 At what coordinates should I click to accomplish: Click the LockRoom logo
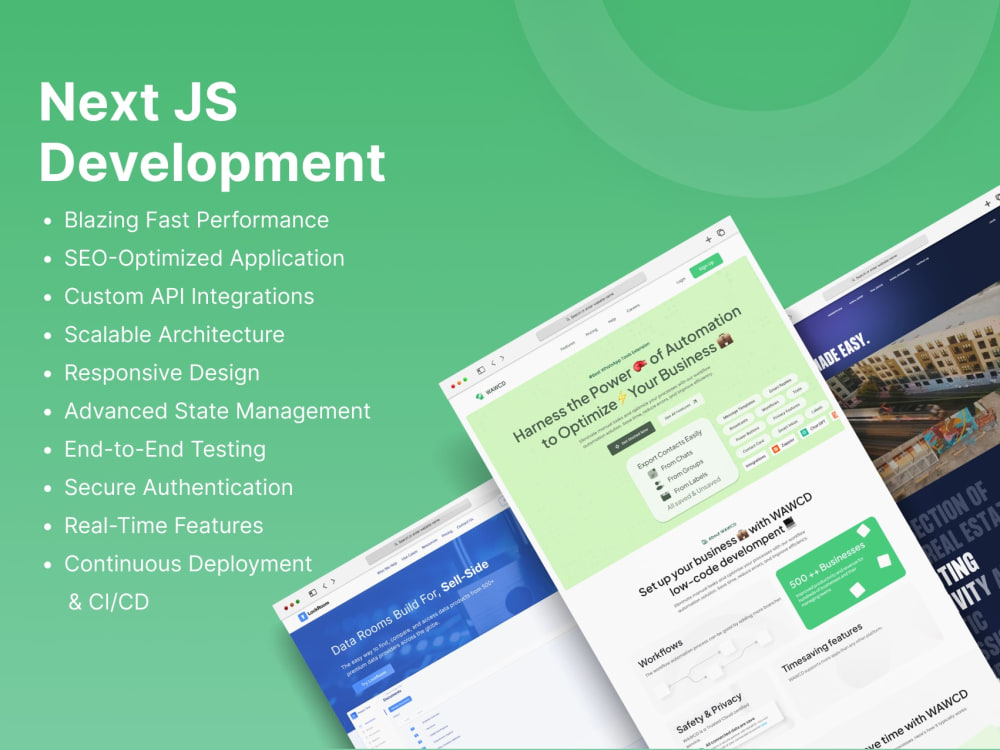[314, 611]
